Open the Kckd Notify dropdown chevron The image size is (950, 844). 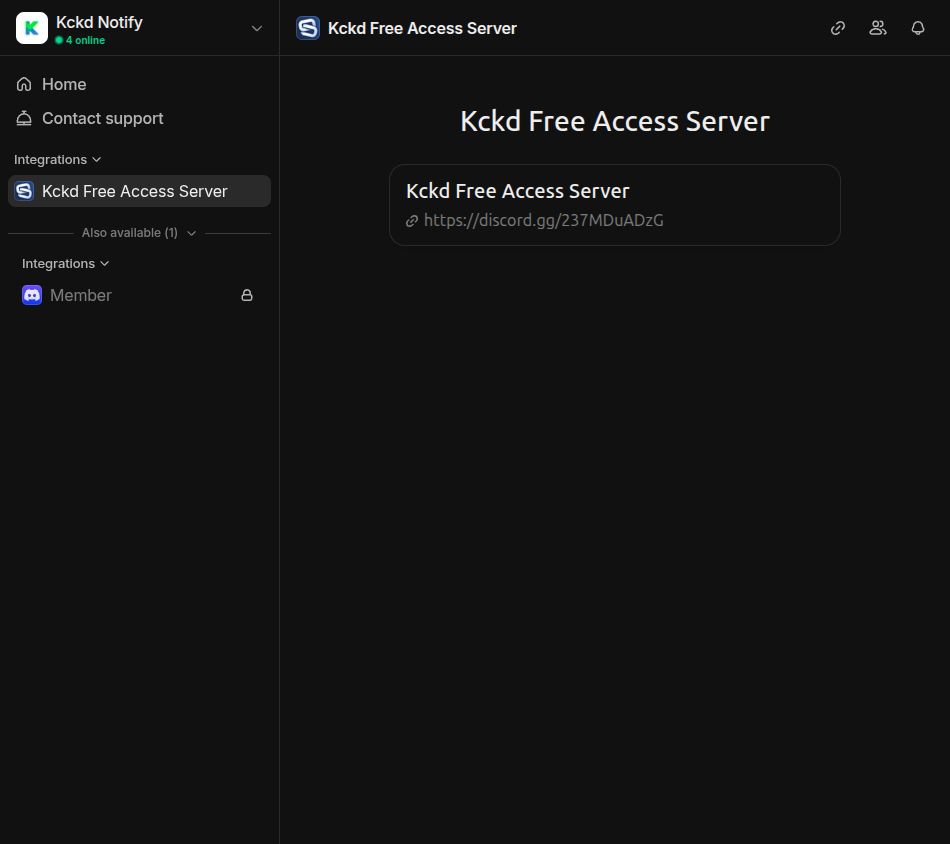(x=257, y=28)
